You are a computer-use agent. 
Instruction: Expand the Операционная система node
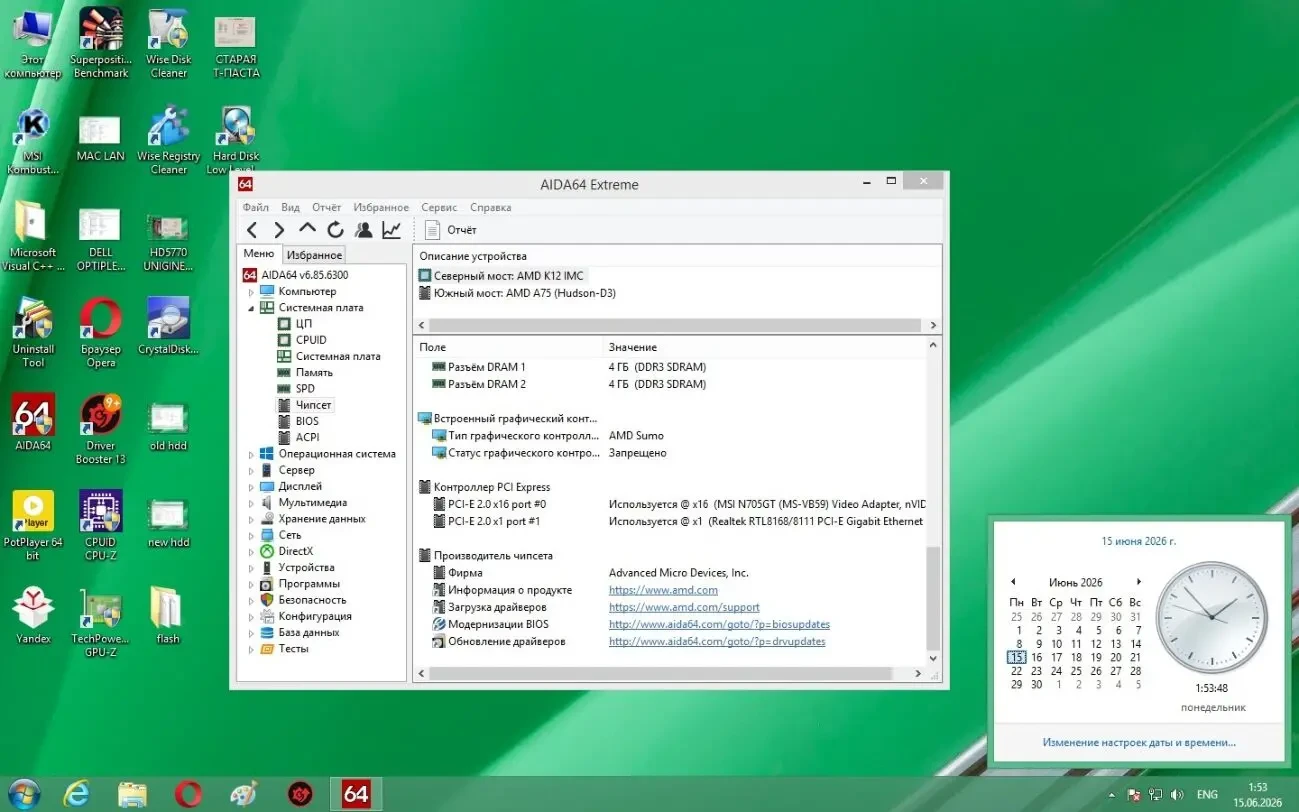252,454
